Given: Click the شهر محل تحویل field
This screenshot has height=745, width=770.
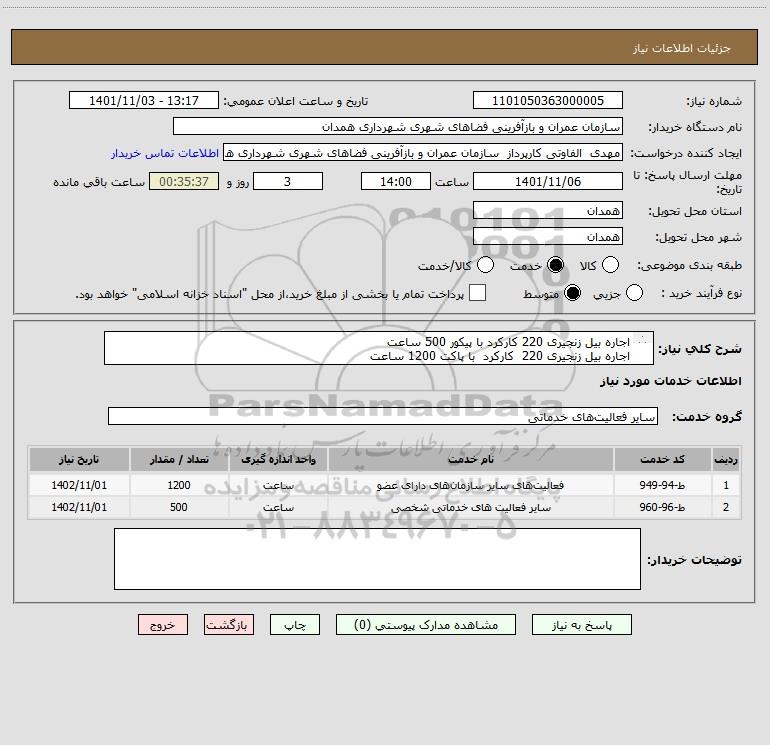Looking at the screenshot, I should point(548,237).
